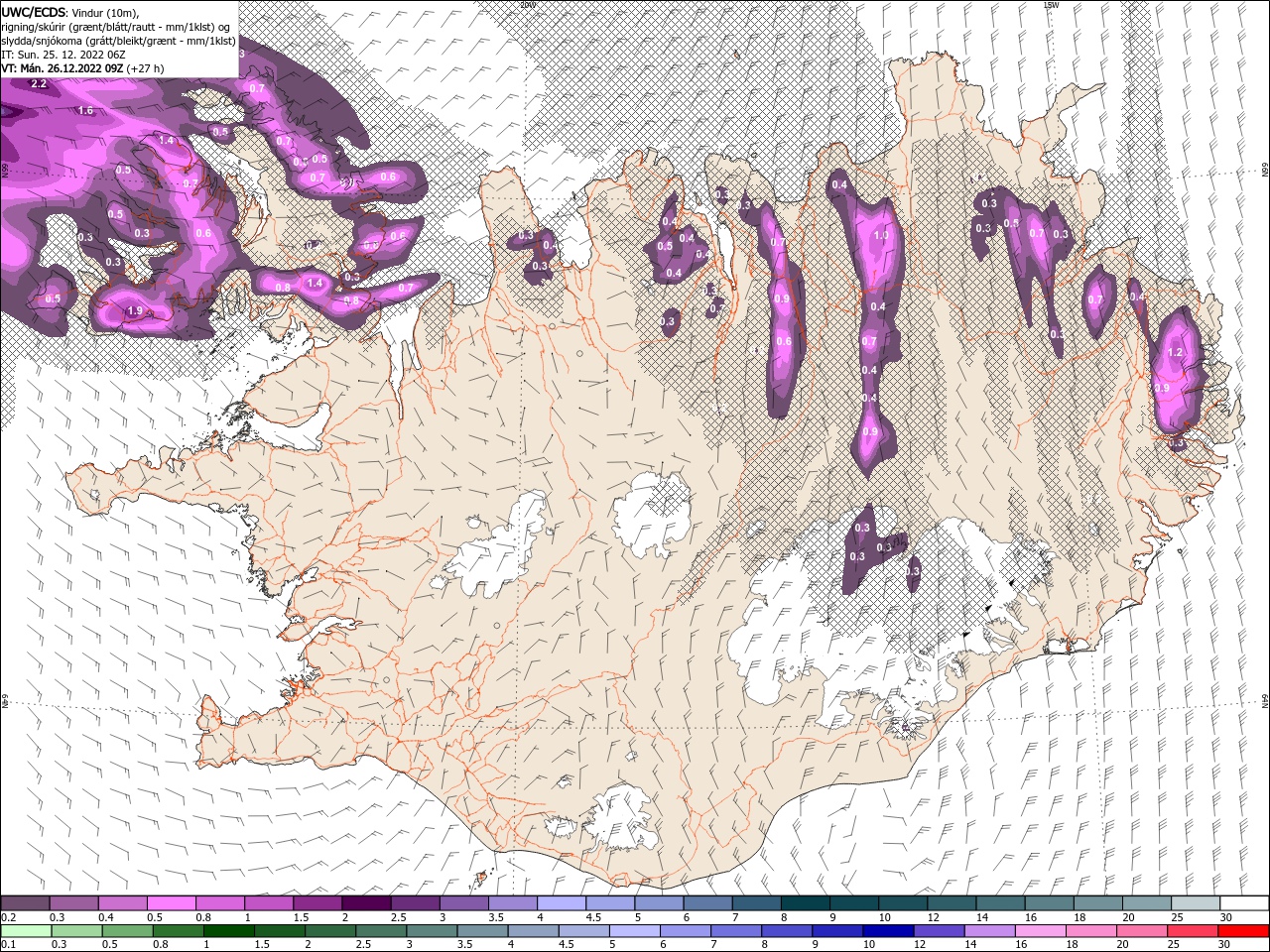The height and width of the screenshot is (952, 1270).
Task: Click the 1.9 precipitation value on map
Action: tap(135, 311)
